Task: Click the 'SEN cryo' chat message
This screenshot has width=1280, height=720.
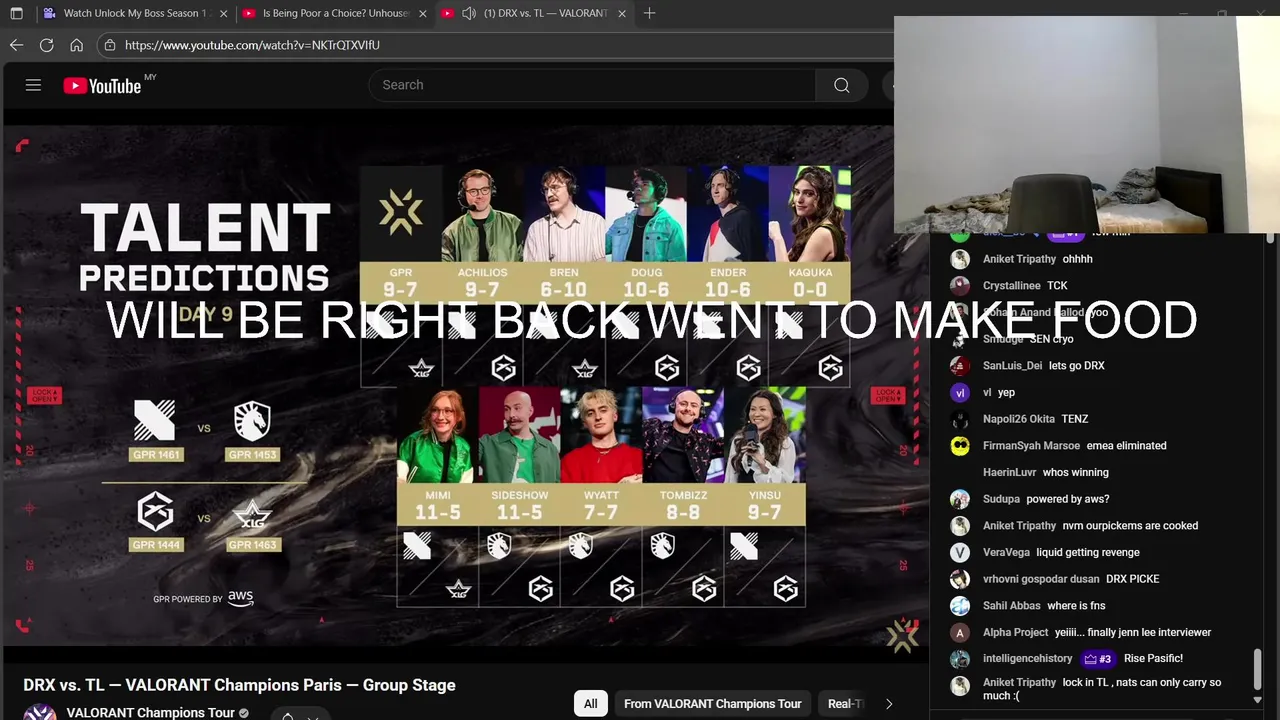Action: pos(1051,339)
